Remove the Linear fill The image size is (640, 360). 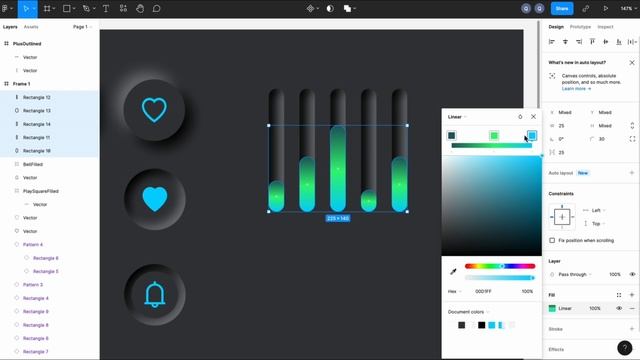pyautogui.click(x=632, y=308)
